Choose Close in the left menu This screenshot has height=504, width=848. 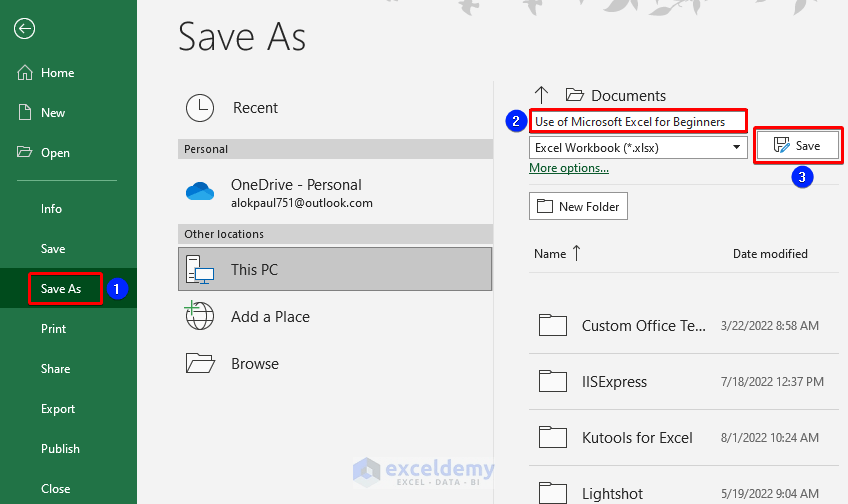click(55, 489)
